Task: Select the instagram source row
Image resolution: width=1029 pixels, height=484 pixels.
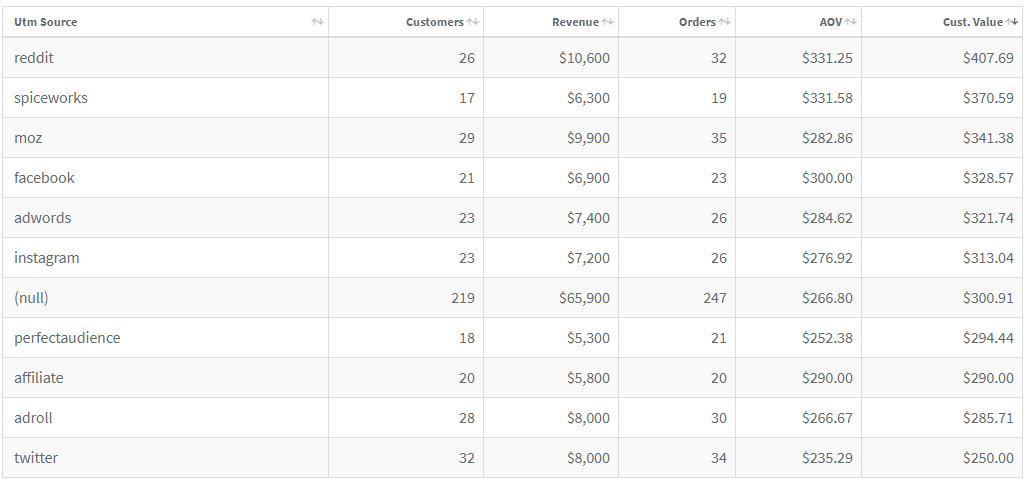Action: 513,258
